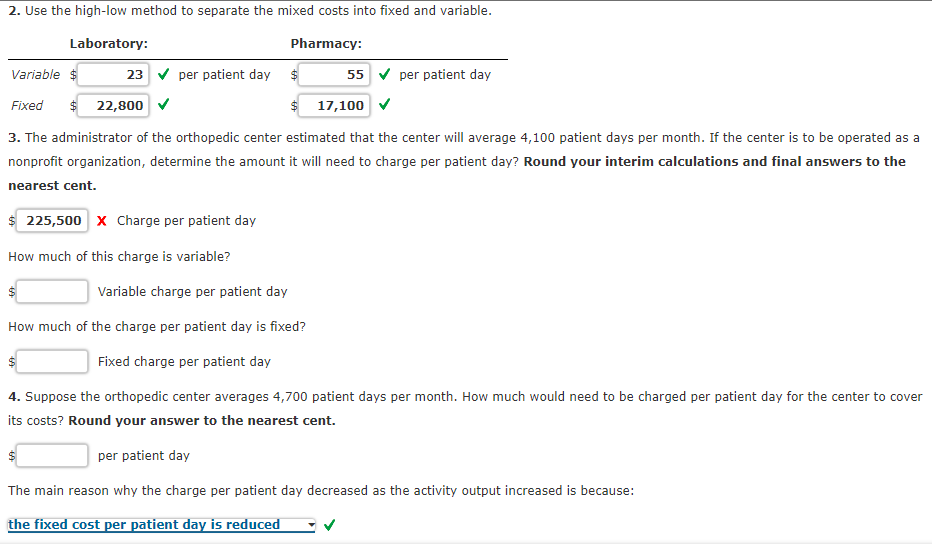Click the green checkmark beside Pharmacy fixed 17,100
This screenshot has height=544, width=932.
384,104
